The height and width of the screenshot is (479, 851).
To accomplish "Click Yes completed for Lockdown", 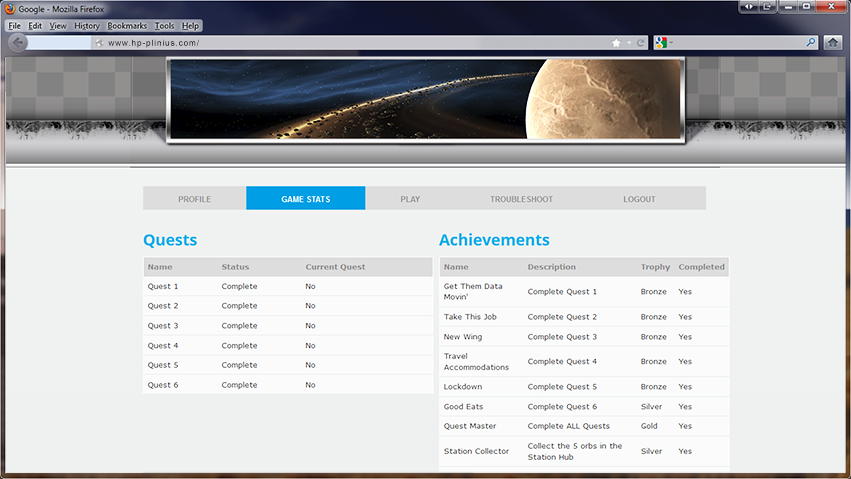I will click(x=685, y=387).
